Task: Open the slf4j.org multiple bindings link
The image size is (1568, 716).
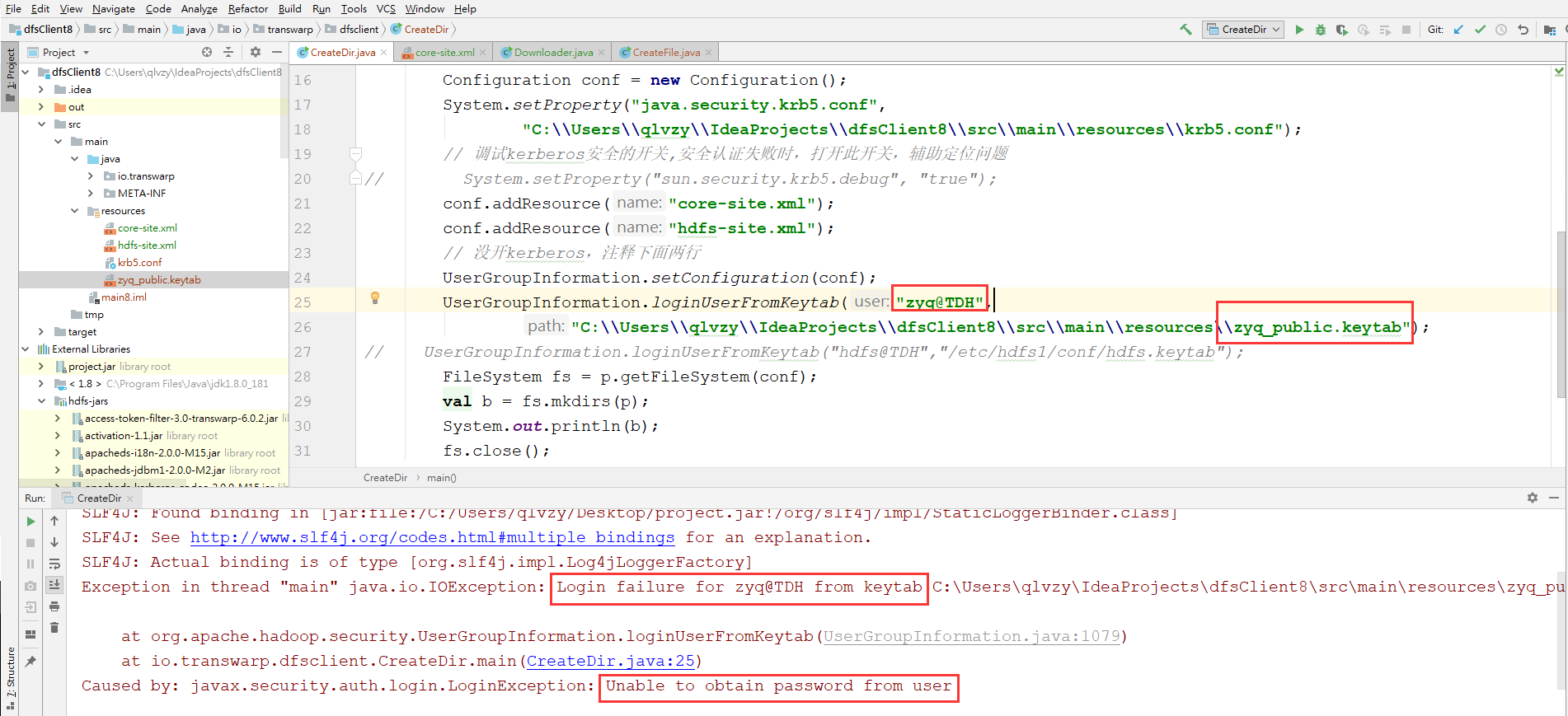Action: (432, 537)
